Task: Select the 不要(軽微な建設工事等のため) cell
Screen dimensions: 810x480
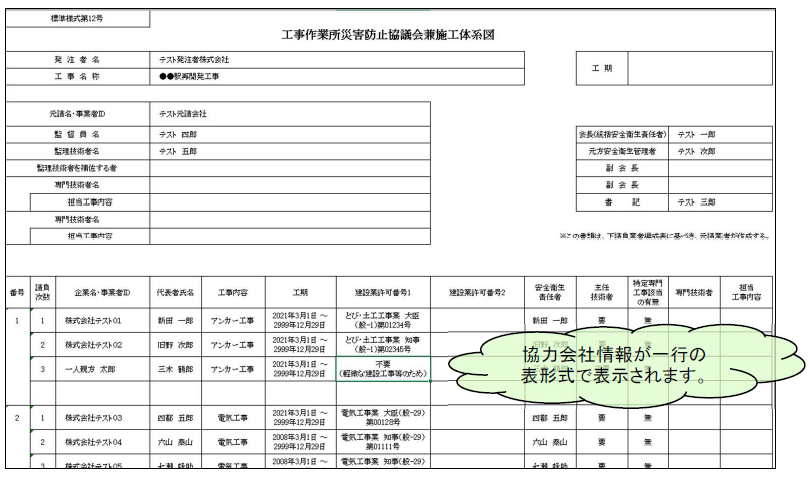Action: coord(383,369)
